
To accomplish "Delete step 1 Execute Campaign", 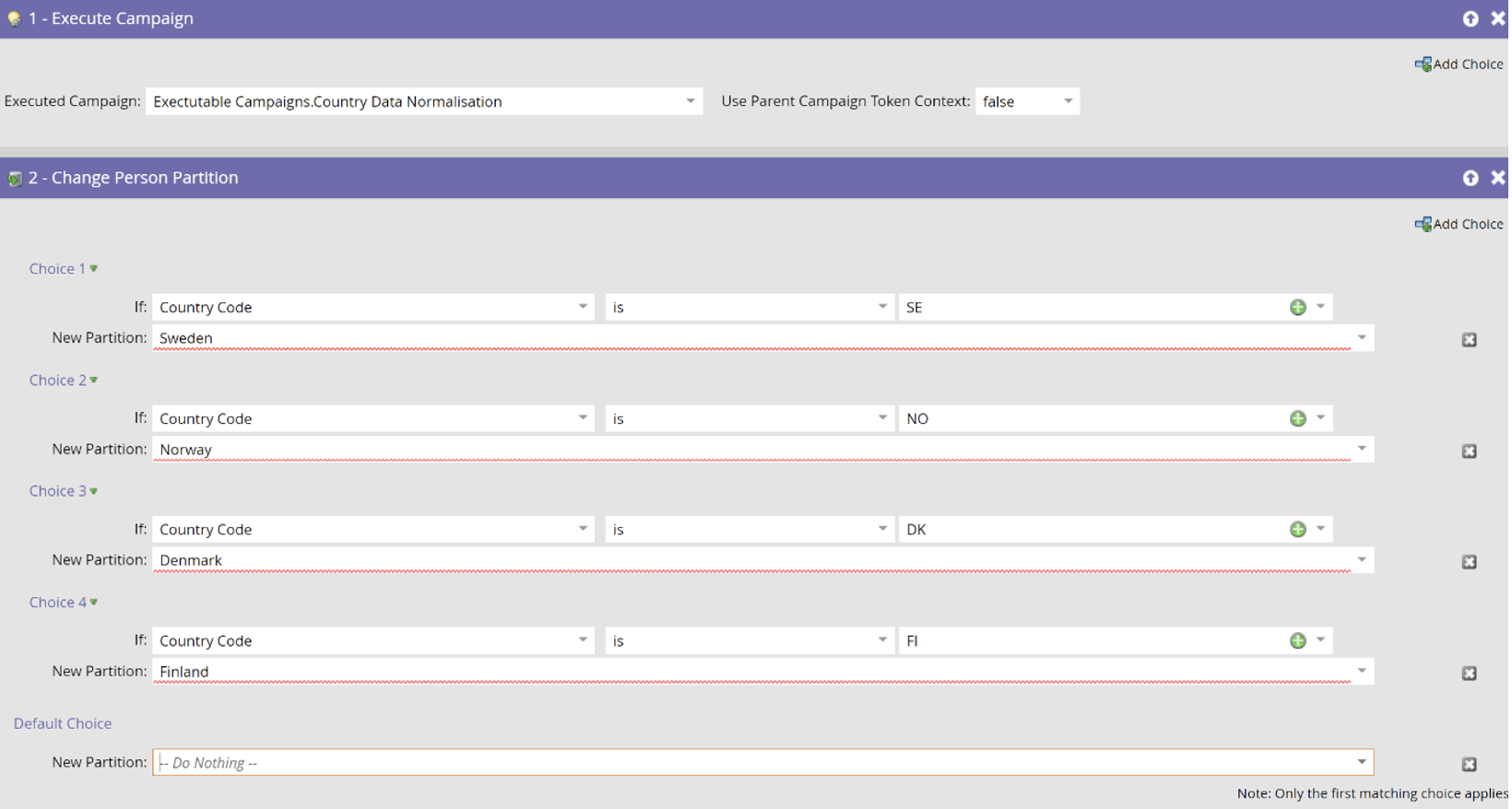I will [1498, 18].
